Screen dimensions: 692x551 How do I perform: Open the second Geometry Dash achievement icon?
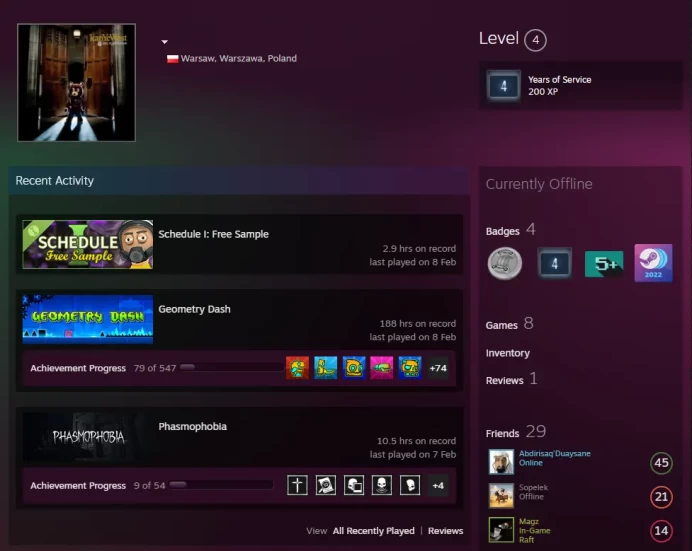tap(326, 368)
